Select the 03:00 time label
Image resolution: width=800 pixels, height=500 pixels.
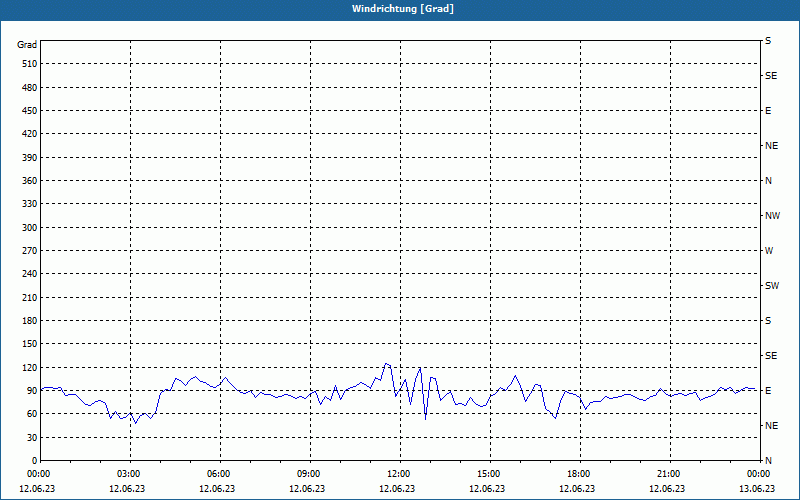tap(129, 474)
